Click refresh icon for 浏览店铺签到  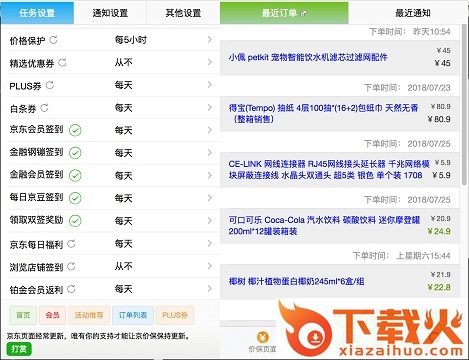pos(71,266)
